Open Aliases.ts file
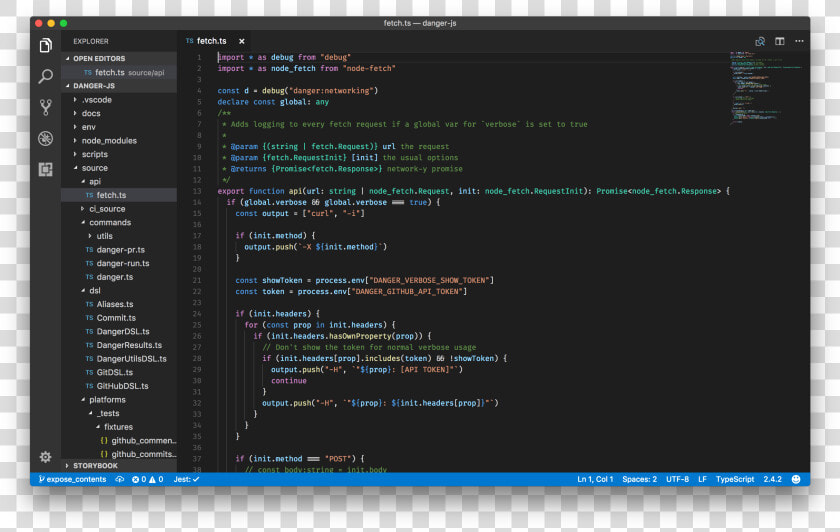The width and height of the screenshot is (840, 532). click(119, 304)
